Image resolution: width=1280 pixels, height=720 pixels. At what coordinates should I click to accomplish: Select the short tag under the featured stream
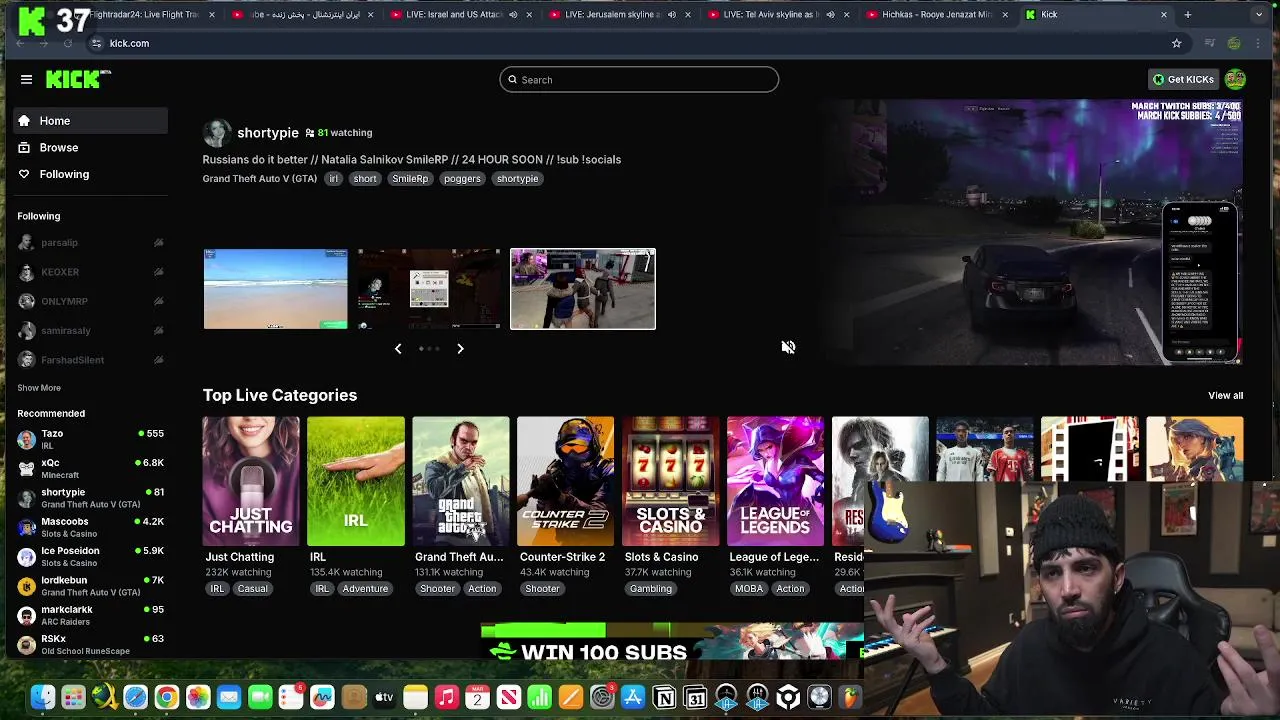[365, 179]
